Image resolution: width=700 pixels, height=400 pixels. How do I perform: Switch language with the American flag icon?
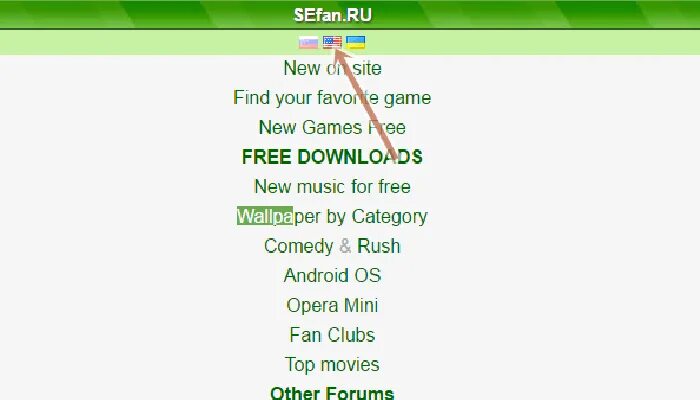332,42
